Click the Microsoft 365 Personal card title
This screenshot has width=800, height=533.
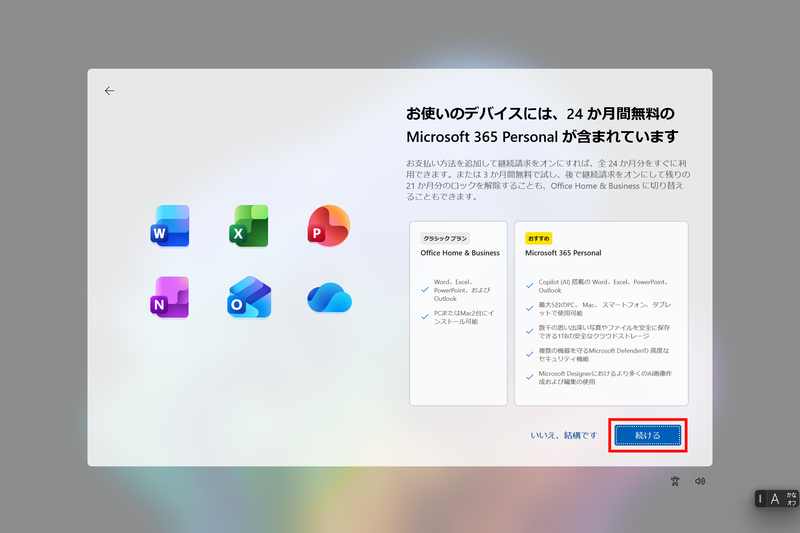click(x=563, y=252)
